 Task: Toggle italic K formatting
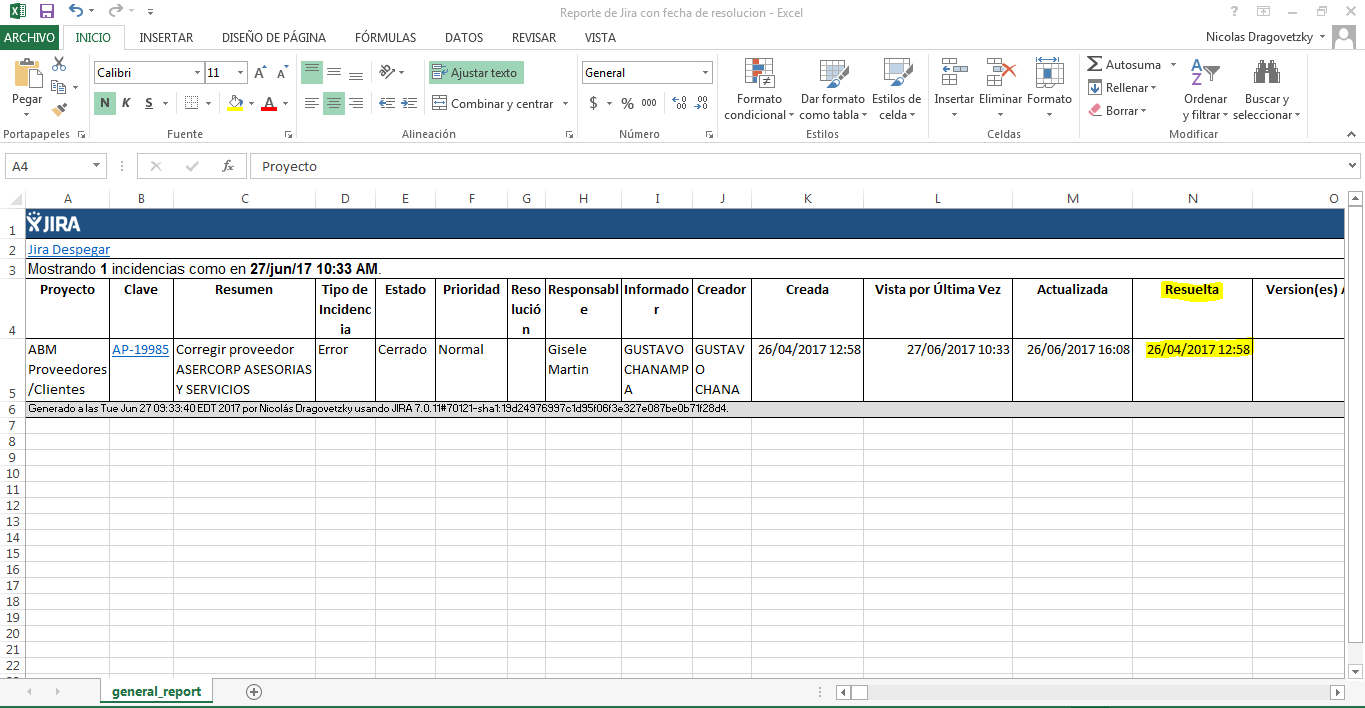pos(126,103)
